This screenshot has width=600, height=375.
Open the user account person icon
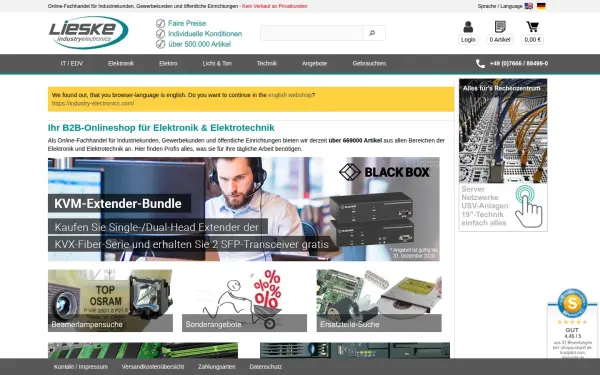468,27
